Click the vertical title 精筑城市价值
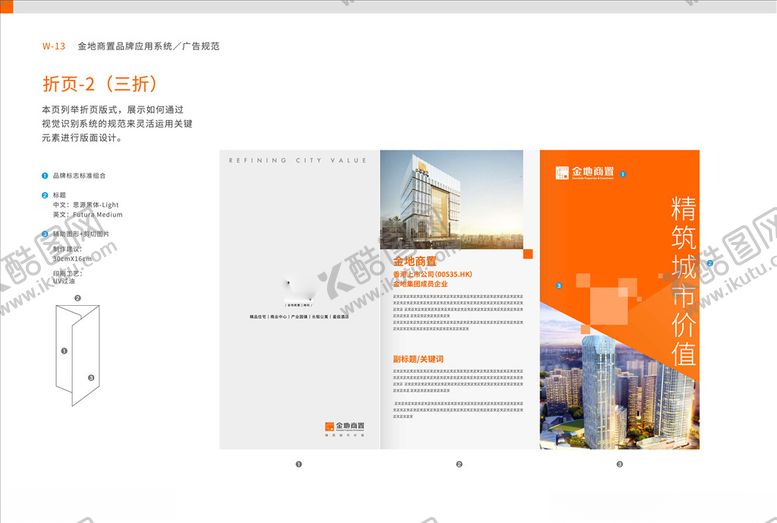Screen dimensions: 777x523 point(684,281)
